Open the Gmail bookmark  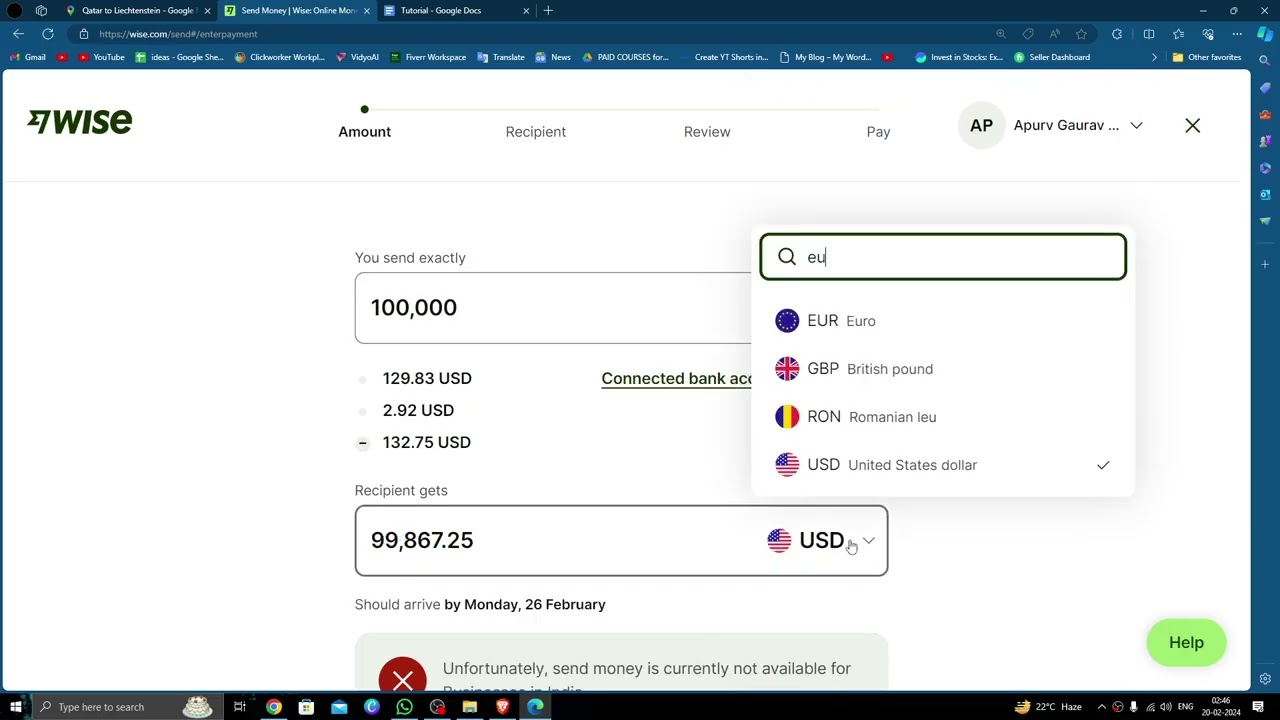[28, 57]
